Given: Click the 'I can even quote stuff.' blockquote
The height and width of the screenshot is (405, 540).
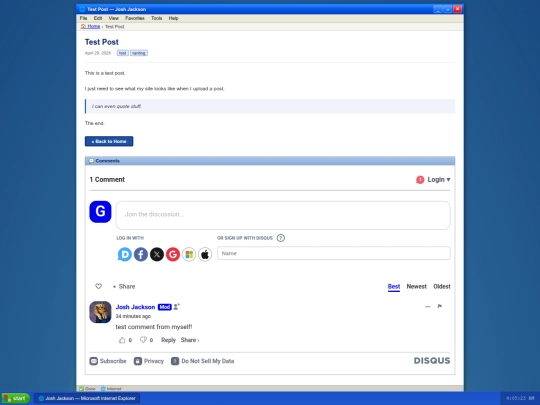Looking at the screenshot, I should coord(270,106).
